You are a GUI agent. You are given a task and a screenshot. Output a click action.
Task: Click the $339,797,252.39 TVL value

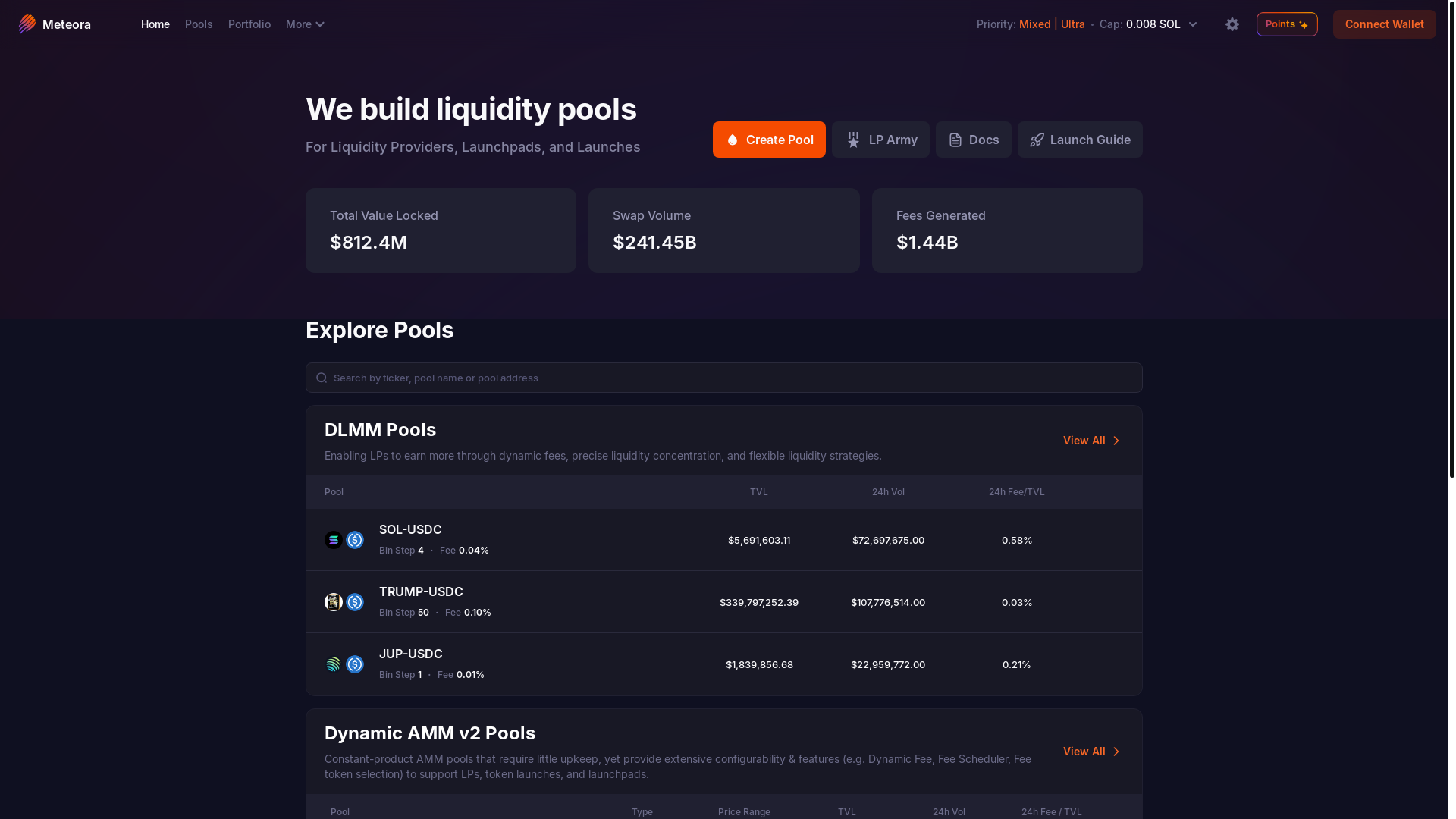click(759, 603)
